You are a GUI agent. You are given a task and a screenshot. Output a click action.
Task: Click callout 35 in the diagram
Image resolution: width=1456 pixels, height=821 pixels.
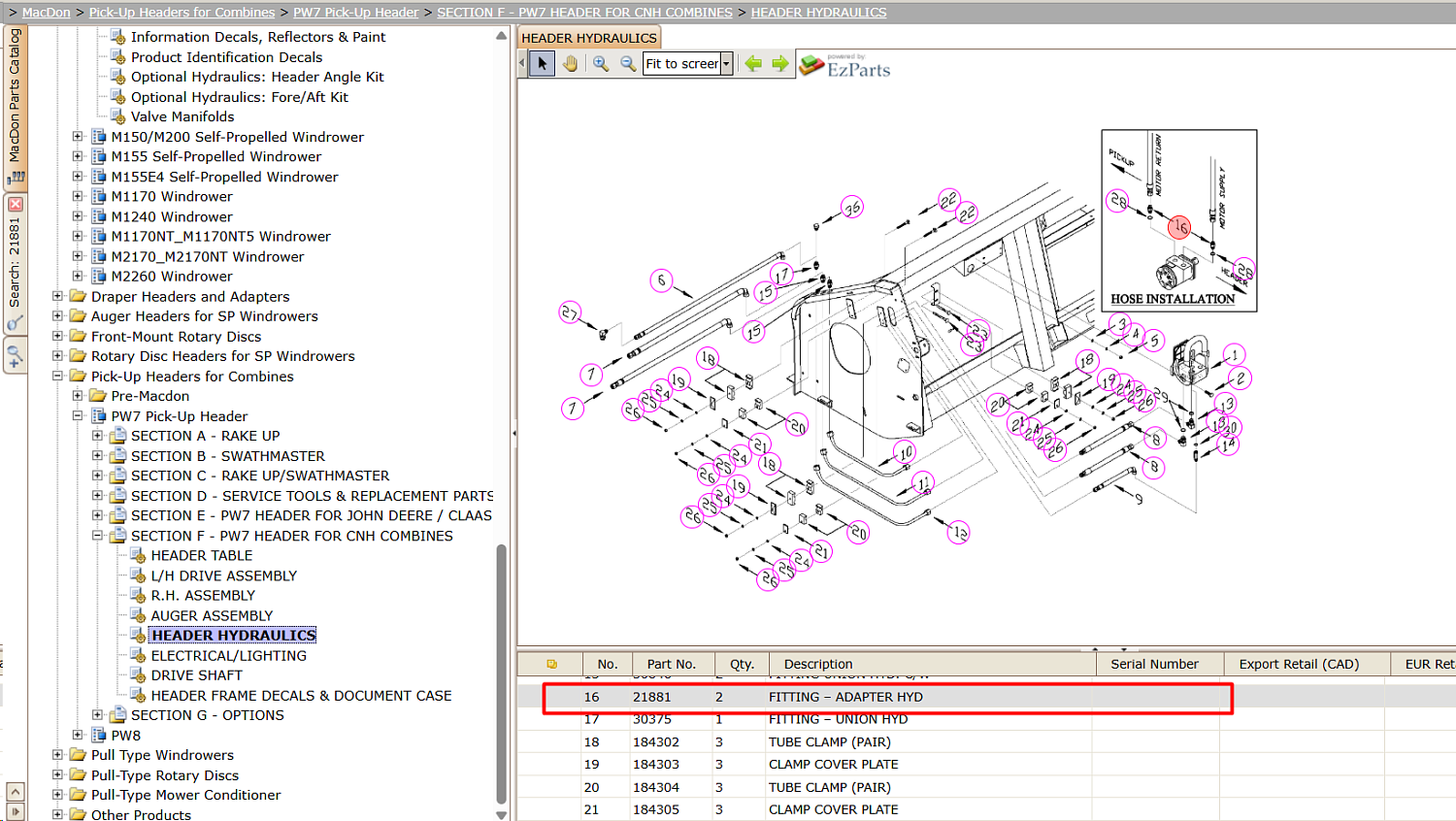click(x=851, y=208)
